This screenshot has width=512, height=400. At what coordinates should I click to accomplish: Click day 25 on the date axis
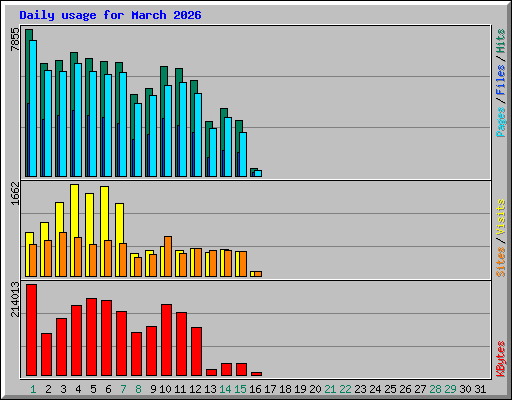pyautogui.click(x=390, y=389)
